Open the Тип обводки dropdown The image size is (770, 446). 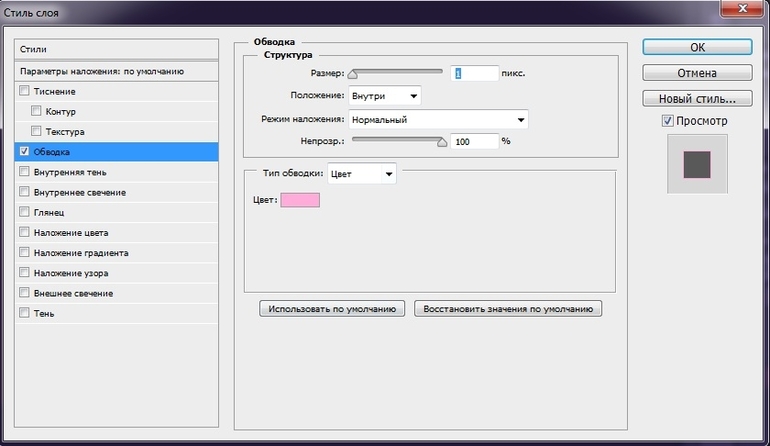tap(362, 174)
